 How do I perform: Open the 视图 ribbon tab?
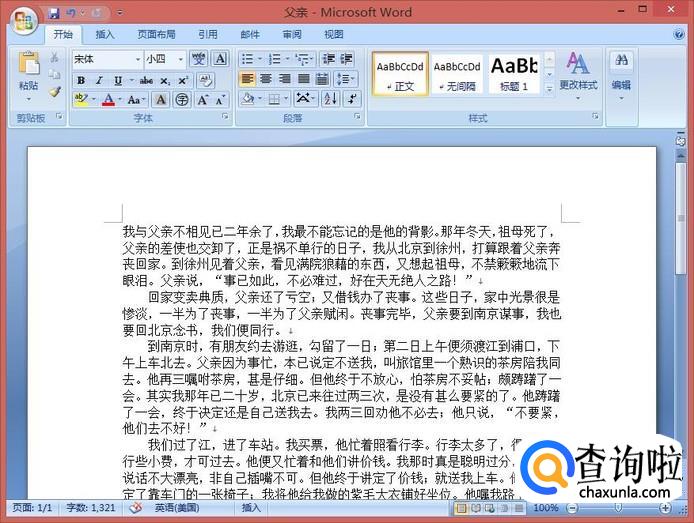click(334, 34)
